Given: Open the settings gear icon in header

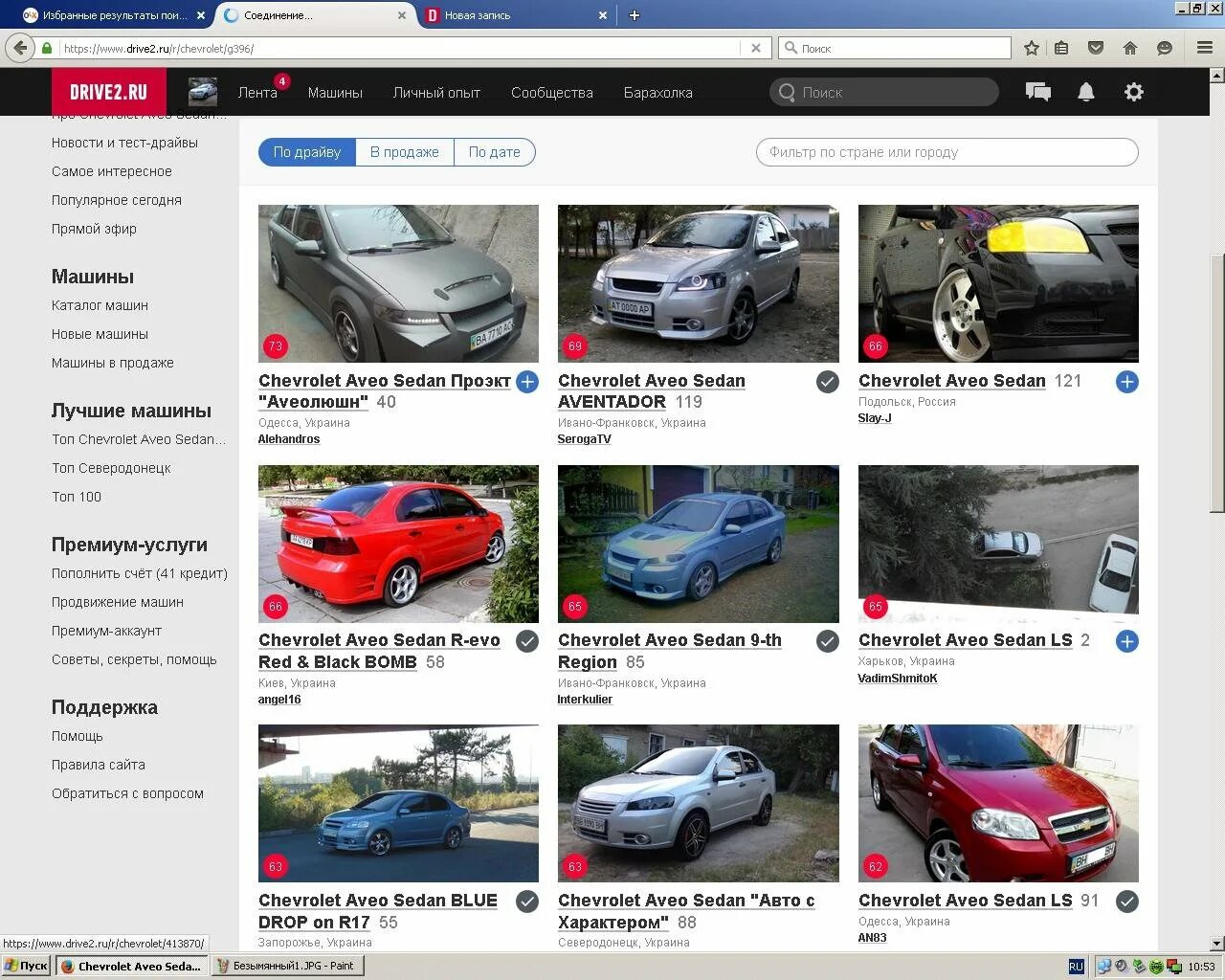Looking at the screenshot, I should coord(1134,92).
